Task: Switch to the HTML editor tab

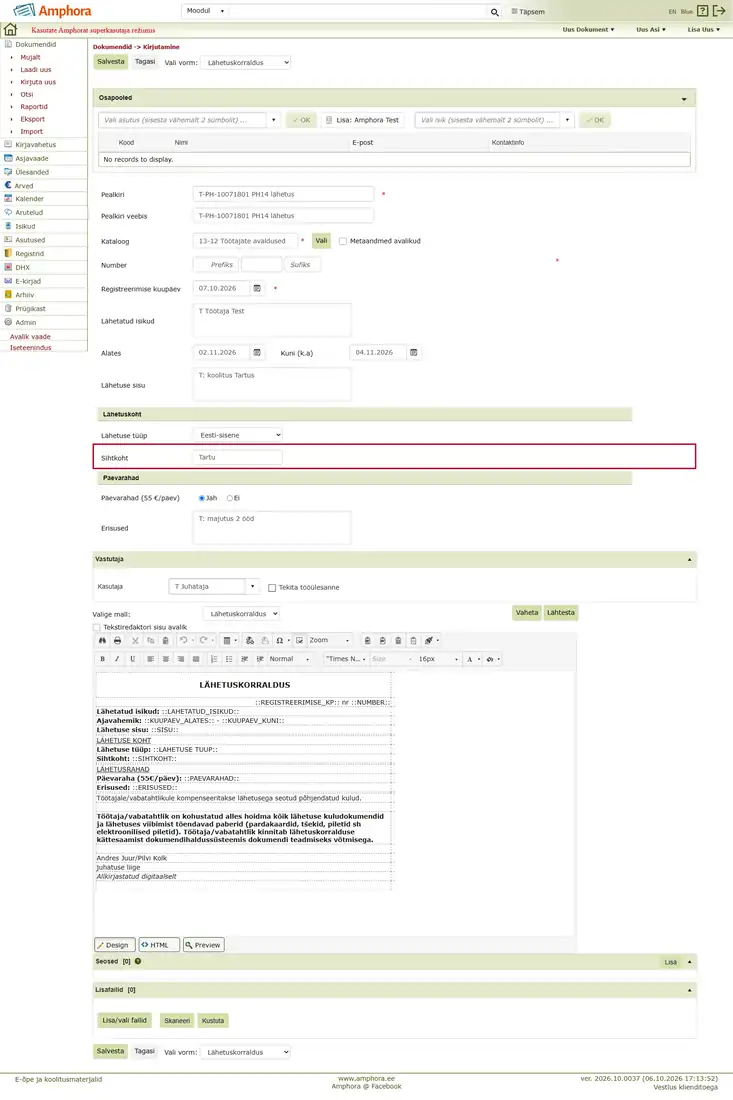Action: [159, 945]
